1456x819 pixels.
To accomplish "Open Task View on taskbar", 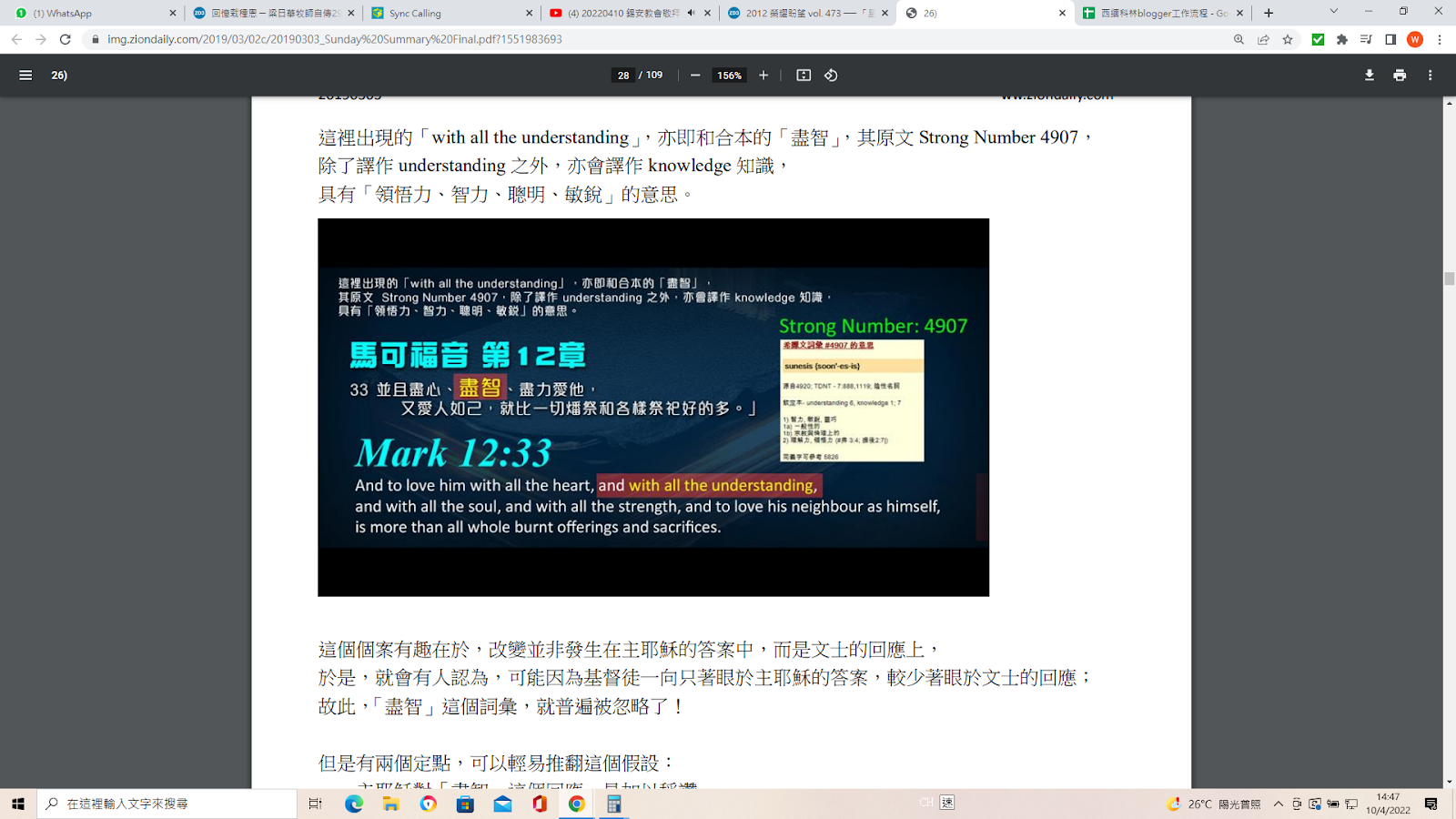I will coord(316,804).
